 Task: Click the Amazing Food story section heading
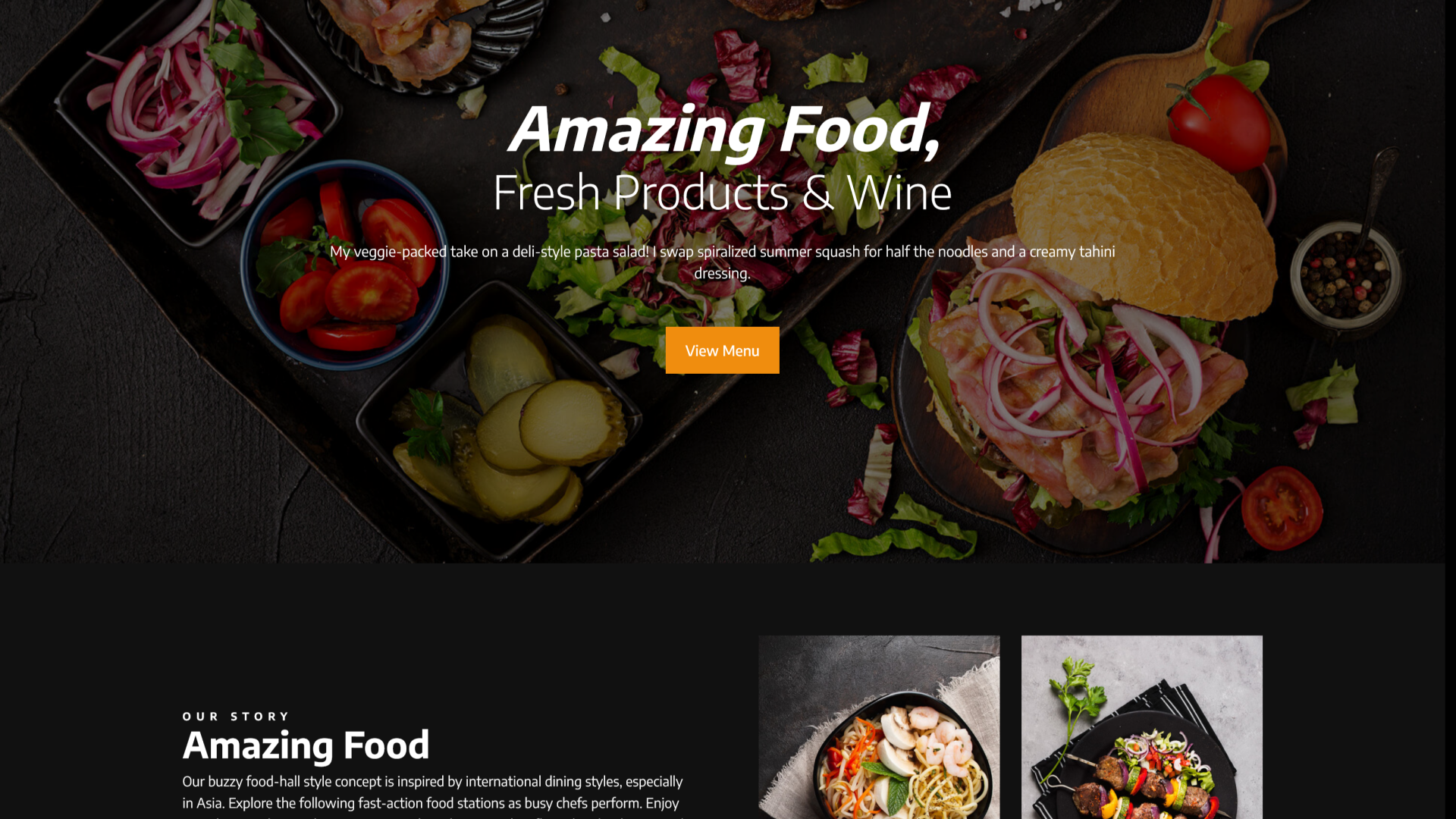pos(306,745)
